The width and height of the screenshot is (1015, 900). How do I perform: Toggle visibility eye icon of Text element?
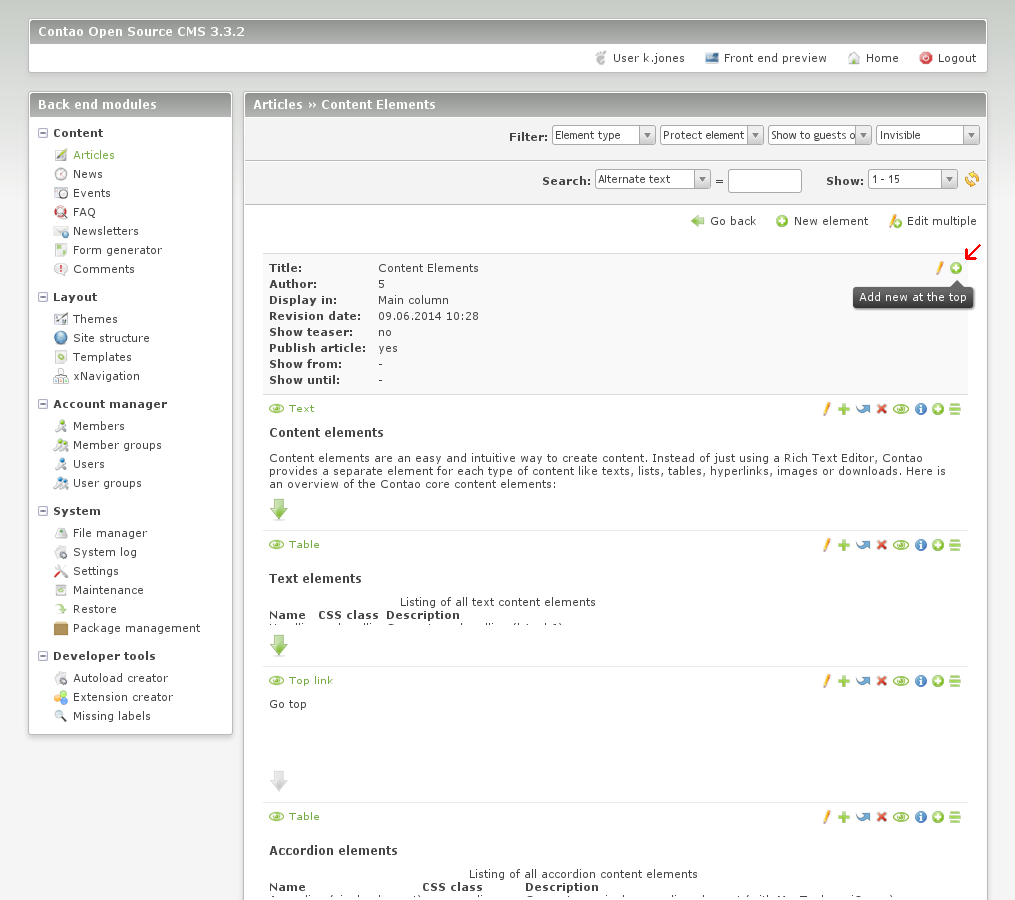pos(901,409)
